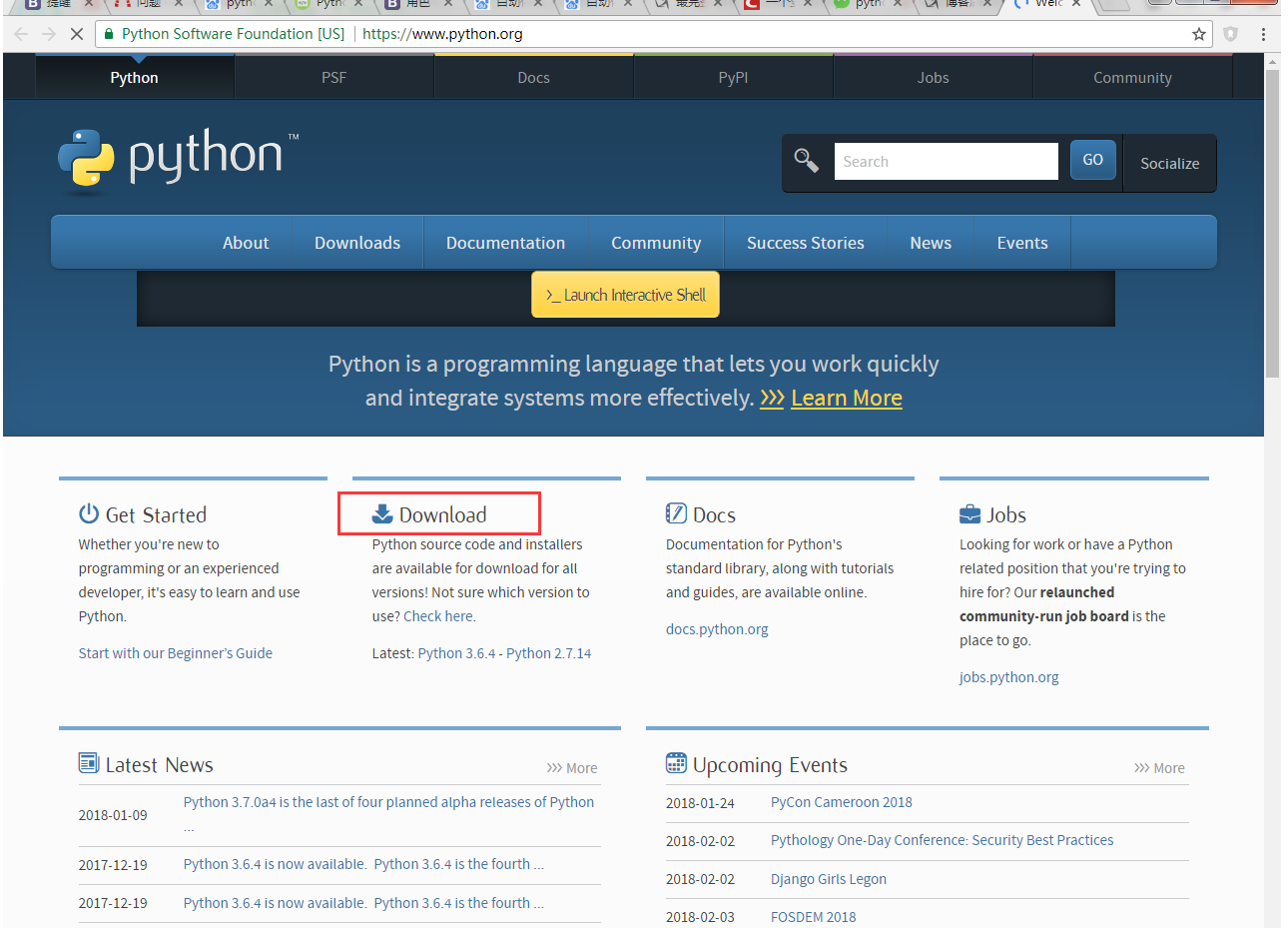Open the Docs section heading
The width and height of the screenshot is (1288, 928).
pyautogui.click(x=714, y=514)
